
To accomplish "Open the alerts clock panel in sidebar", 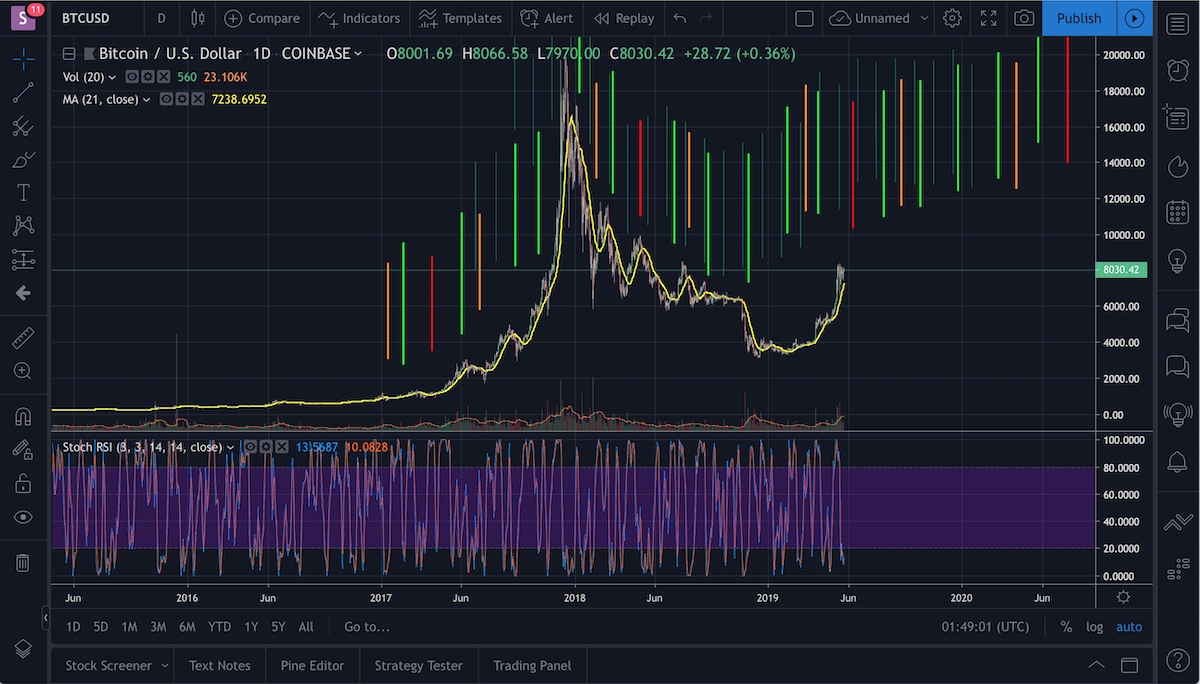I will tap(1178, 69).
